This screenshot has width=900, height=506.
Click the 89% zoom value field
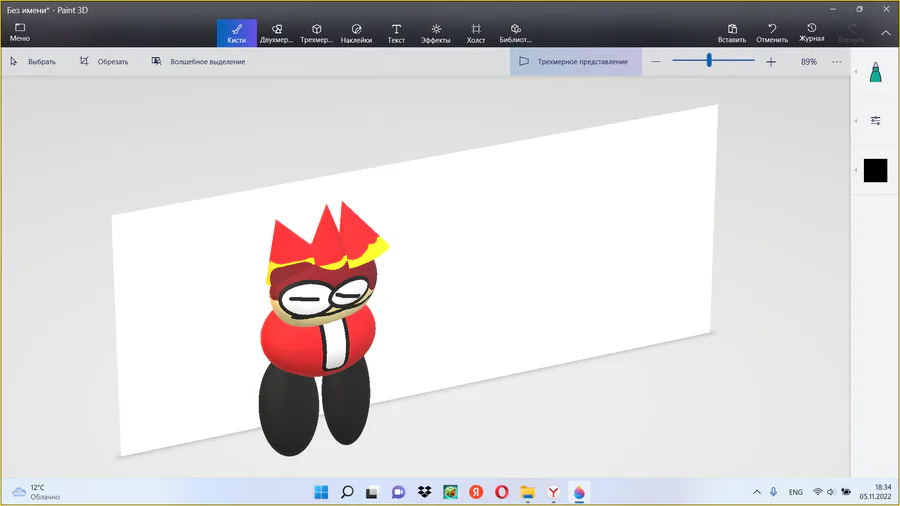pos(809,61)
